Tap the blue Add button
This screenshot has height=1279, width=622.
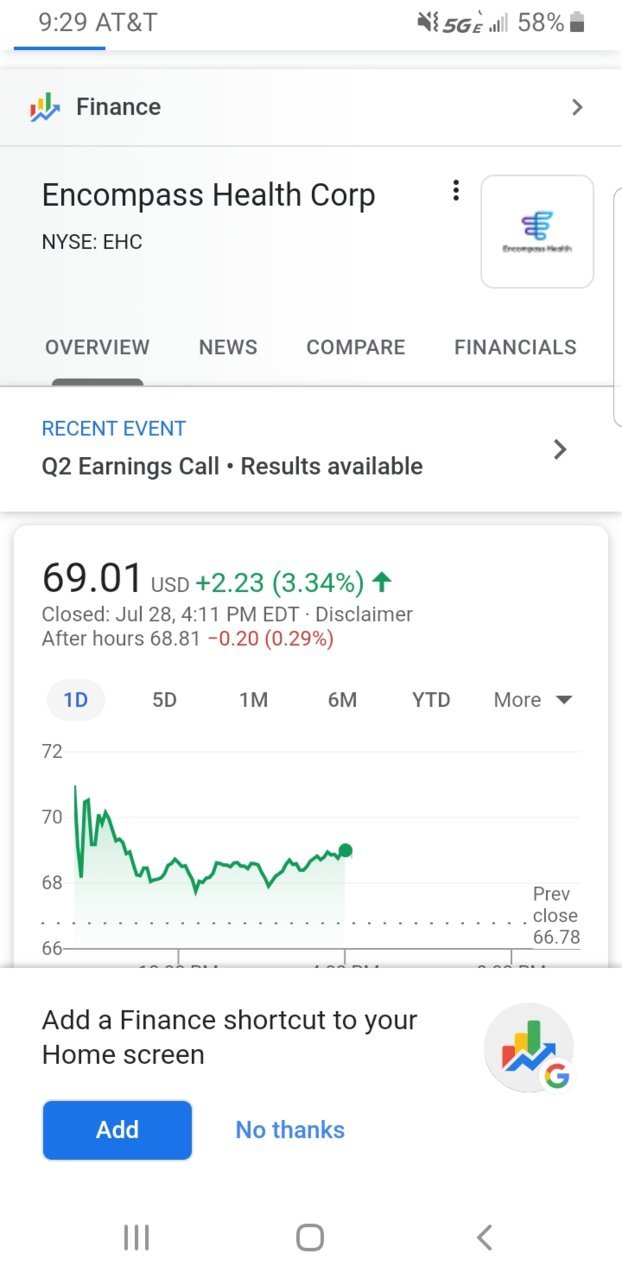(x=117, y=1130)
